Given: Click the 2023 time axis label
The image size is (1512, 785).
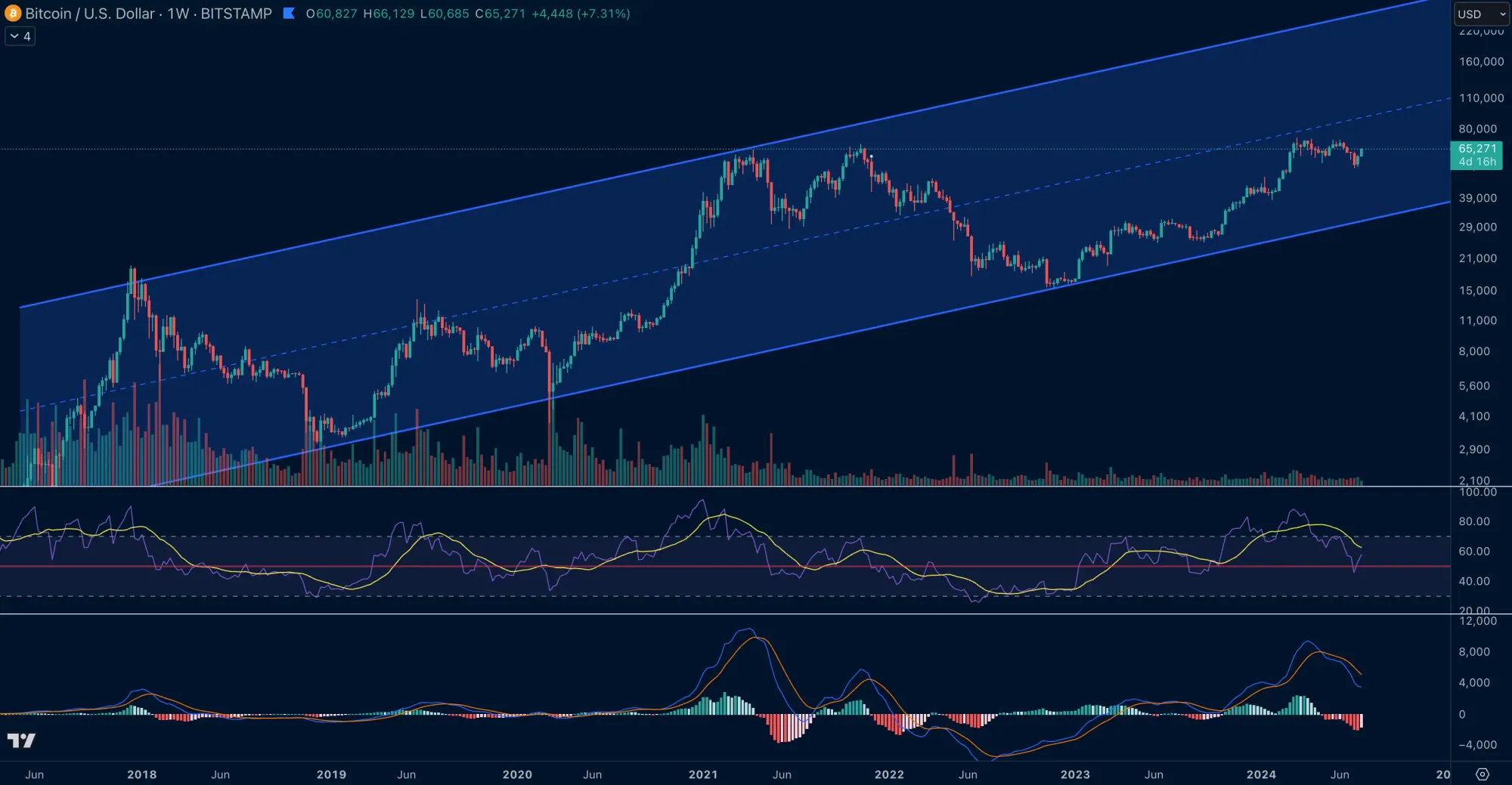Looking at the screenshot, I should coord(1075,774).
